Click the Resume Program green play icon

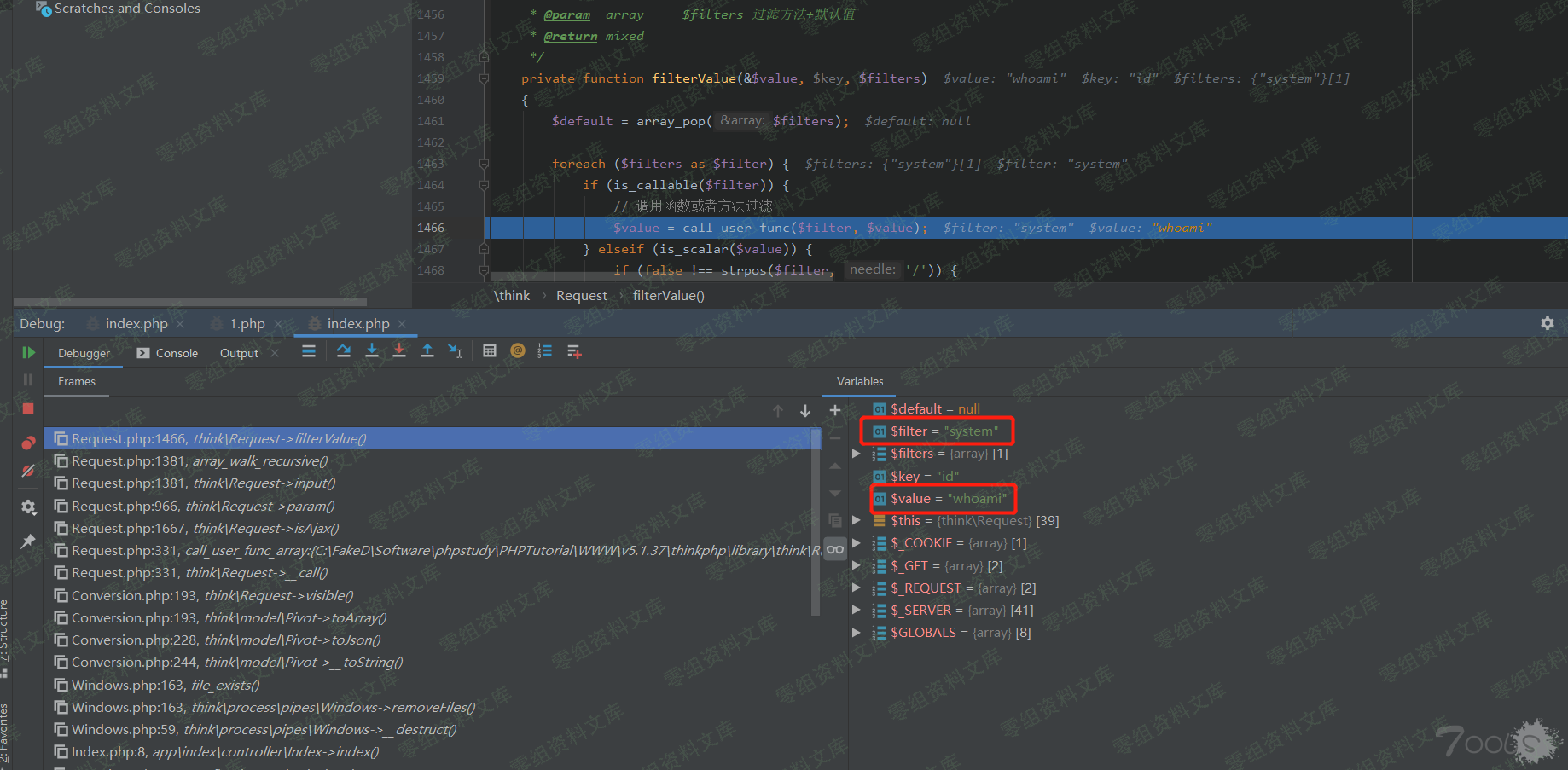(28, 352)
